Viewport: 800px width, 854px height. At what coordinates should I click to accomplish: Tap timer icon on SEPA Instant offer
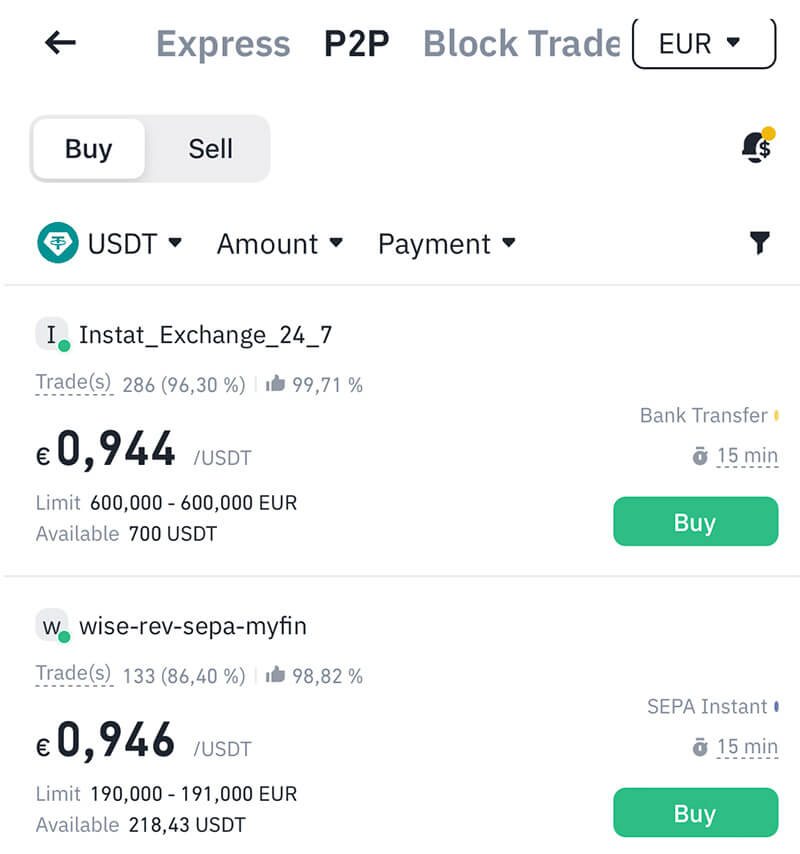[x=700, y=747]
